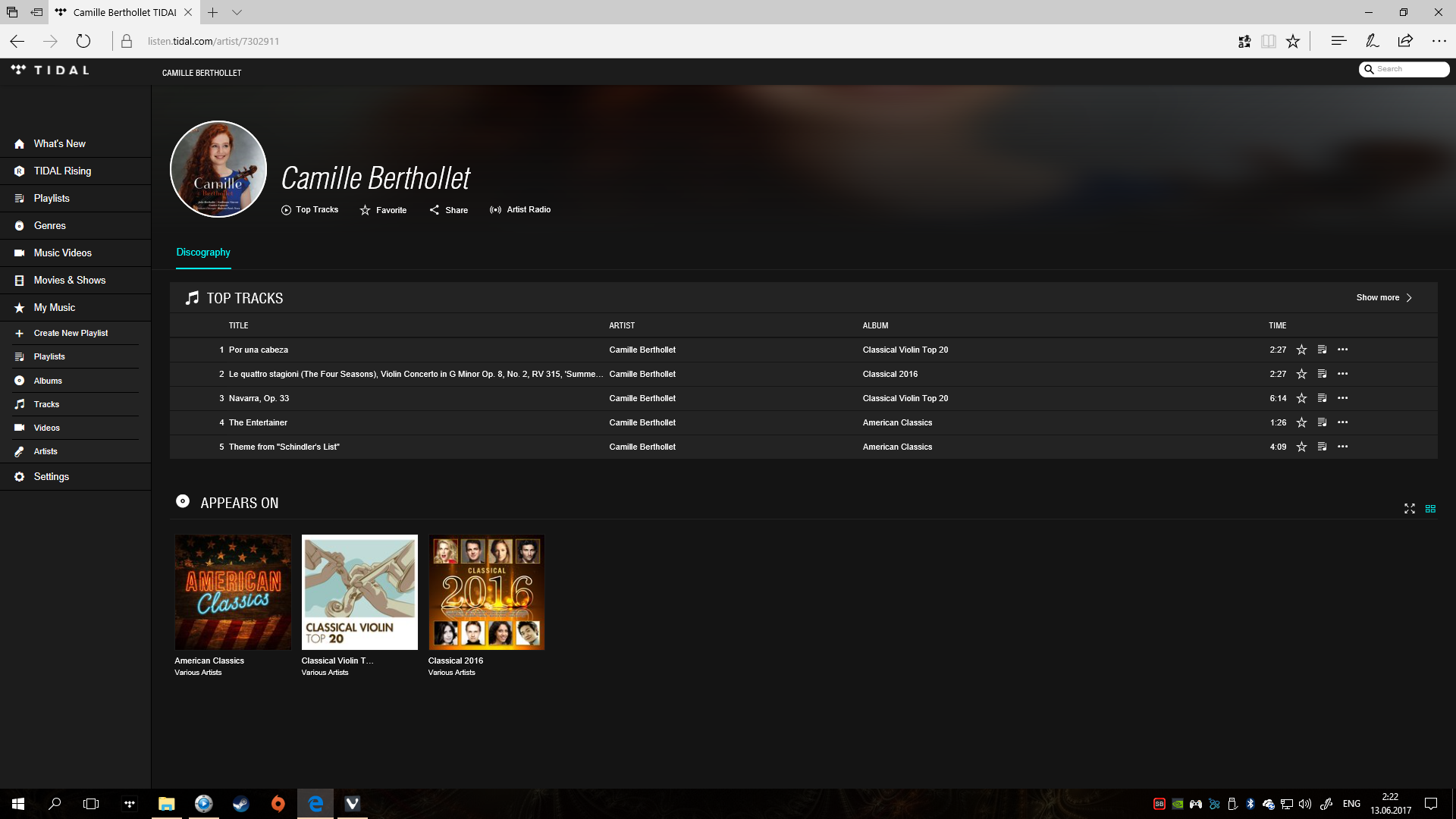Open album Classical 2016 in track row
This screenshot has height=819, width=1456.
(890, 374)
